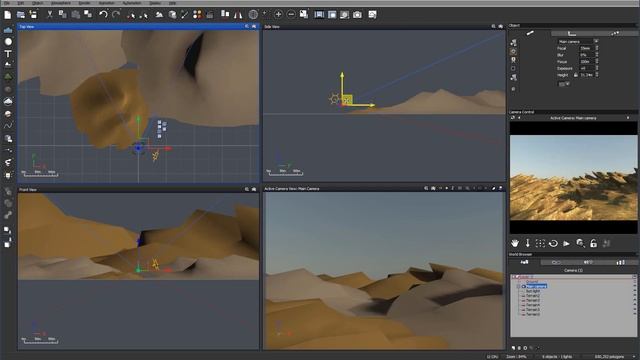Click the previous camera arrow in Camera Control header
The width and height of the screenshot is (640, 360).
click(519, 118)
